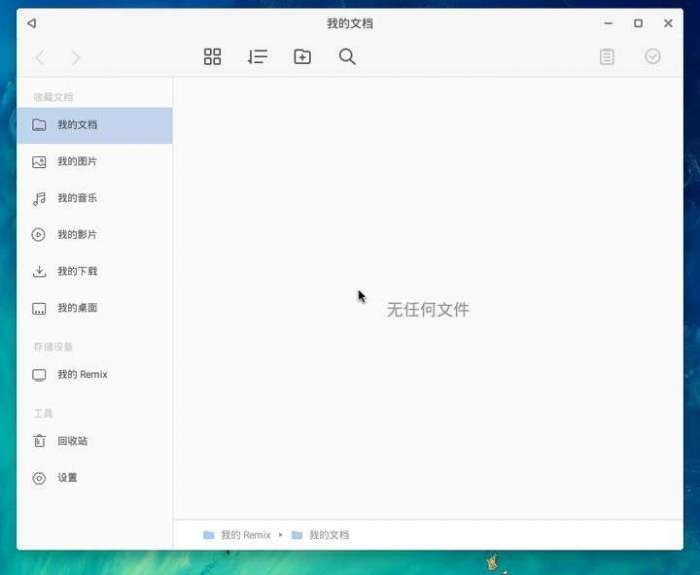
Task: Open the search magnifier tool
Action: point(347,57)
